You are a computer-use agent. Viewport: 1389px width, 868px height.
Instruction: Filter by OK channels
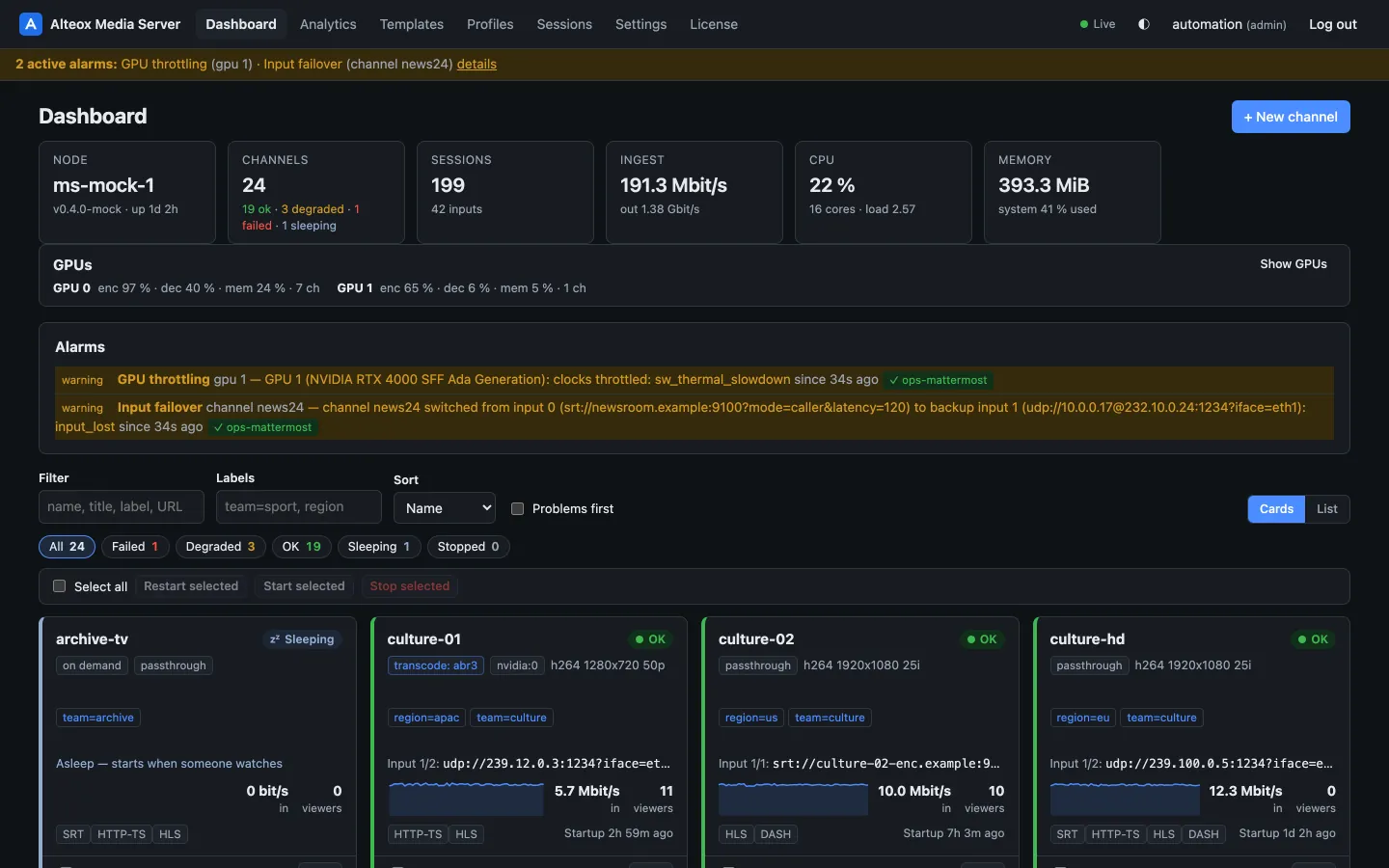tap(302, 547)
